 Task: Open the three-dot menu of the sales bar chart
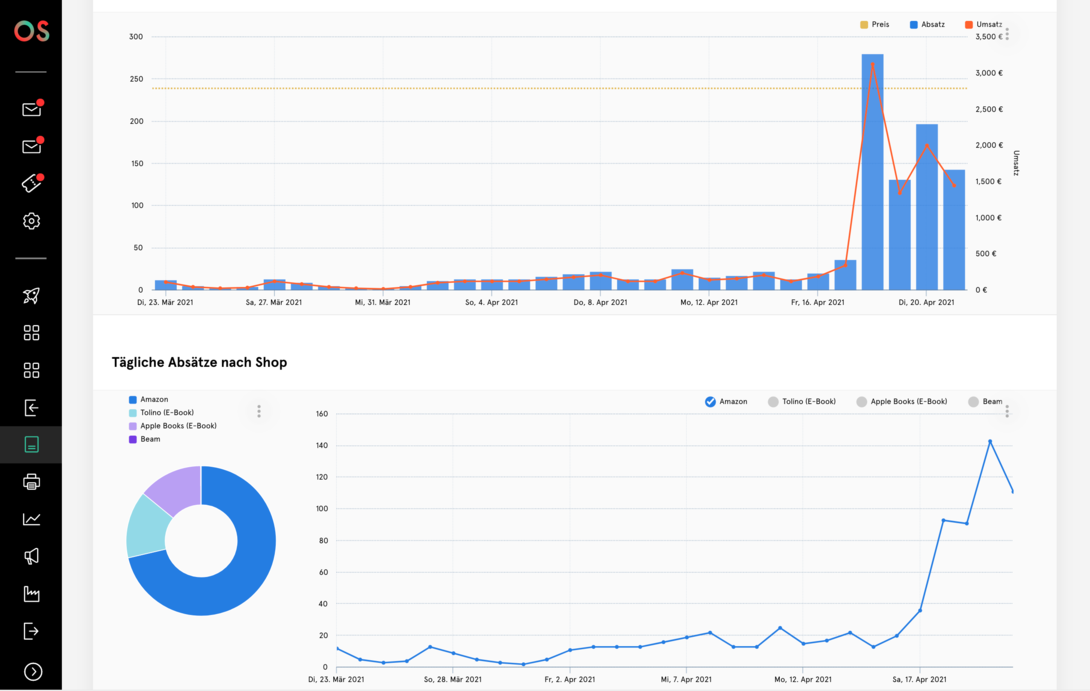tap(1007, 34)
